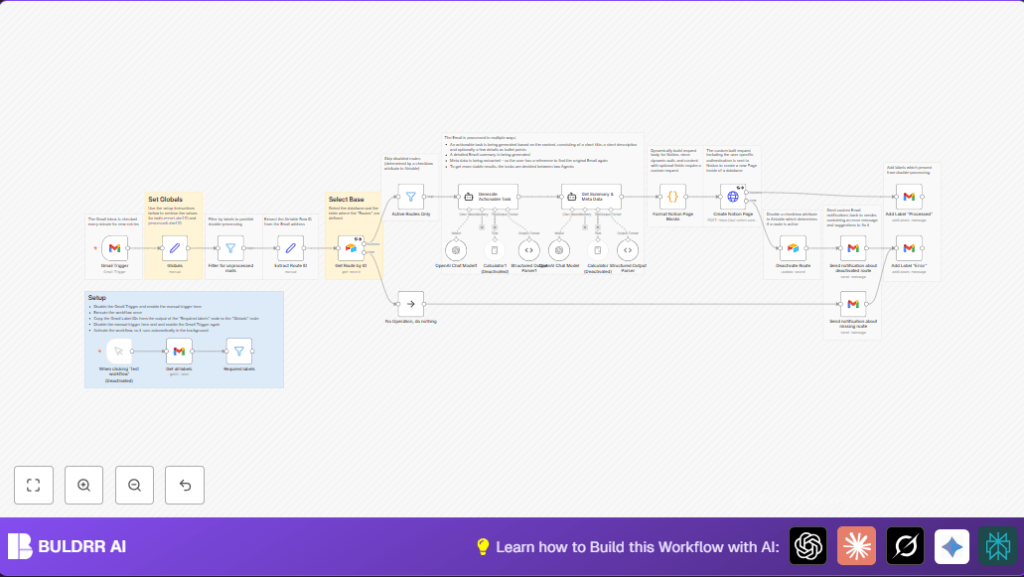Select the Extract Route ID node

coord(290,247)
